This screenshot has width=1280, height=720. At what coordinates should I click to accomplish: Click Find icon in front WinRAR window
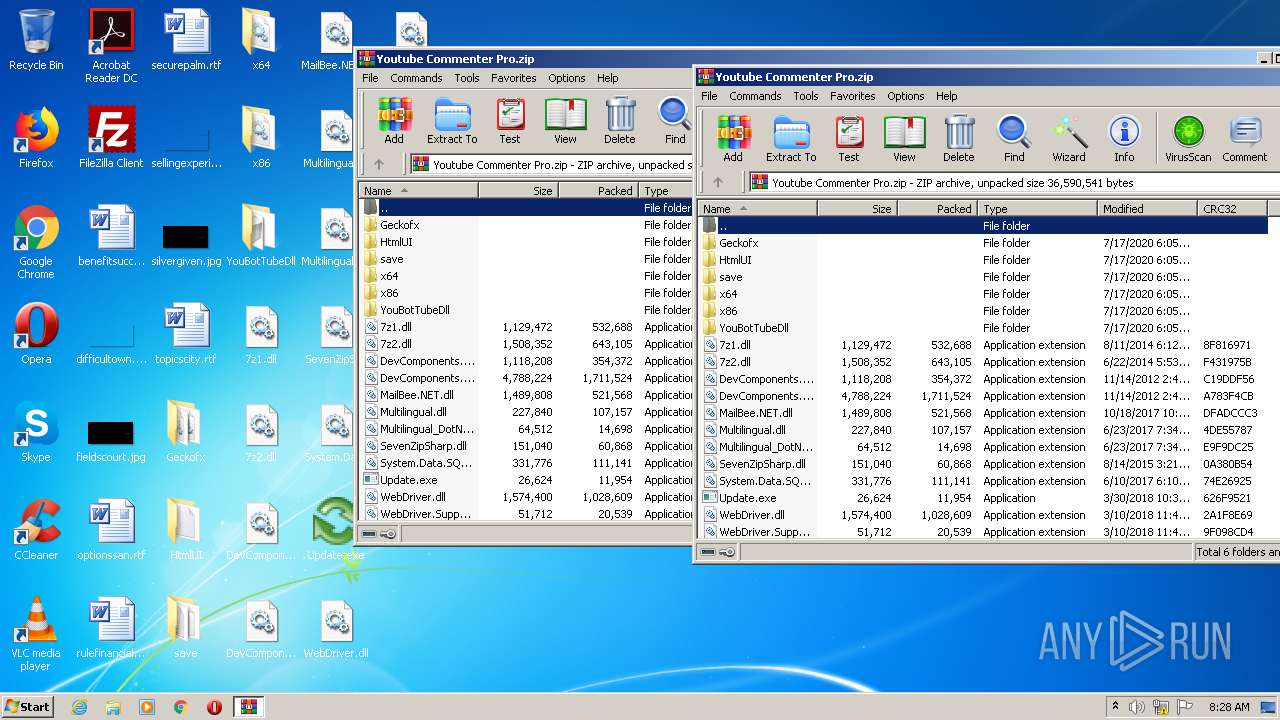point(1014,138)
